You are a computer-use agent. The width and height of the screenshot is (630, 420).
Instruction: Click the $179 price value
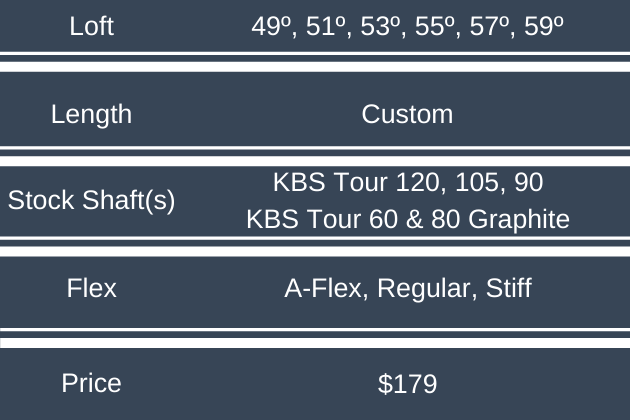tap(407, 383)
